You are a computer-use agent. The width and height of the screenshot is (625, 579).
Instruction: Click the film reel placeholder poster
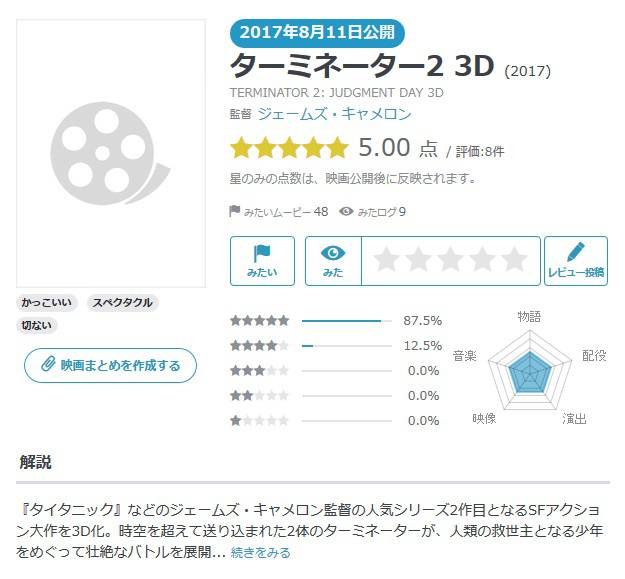(x=111, y=153)
